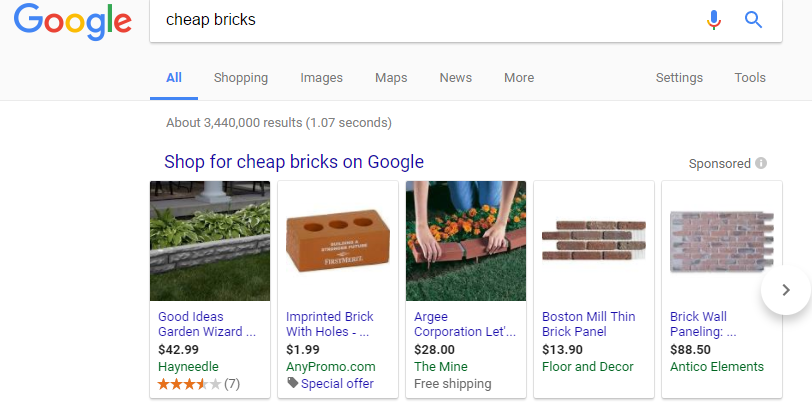Click the voice search microphone icon

pos(714,20)
